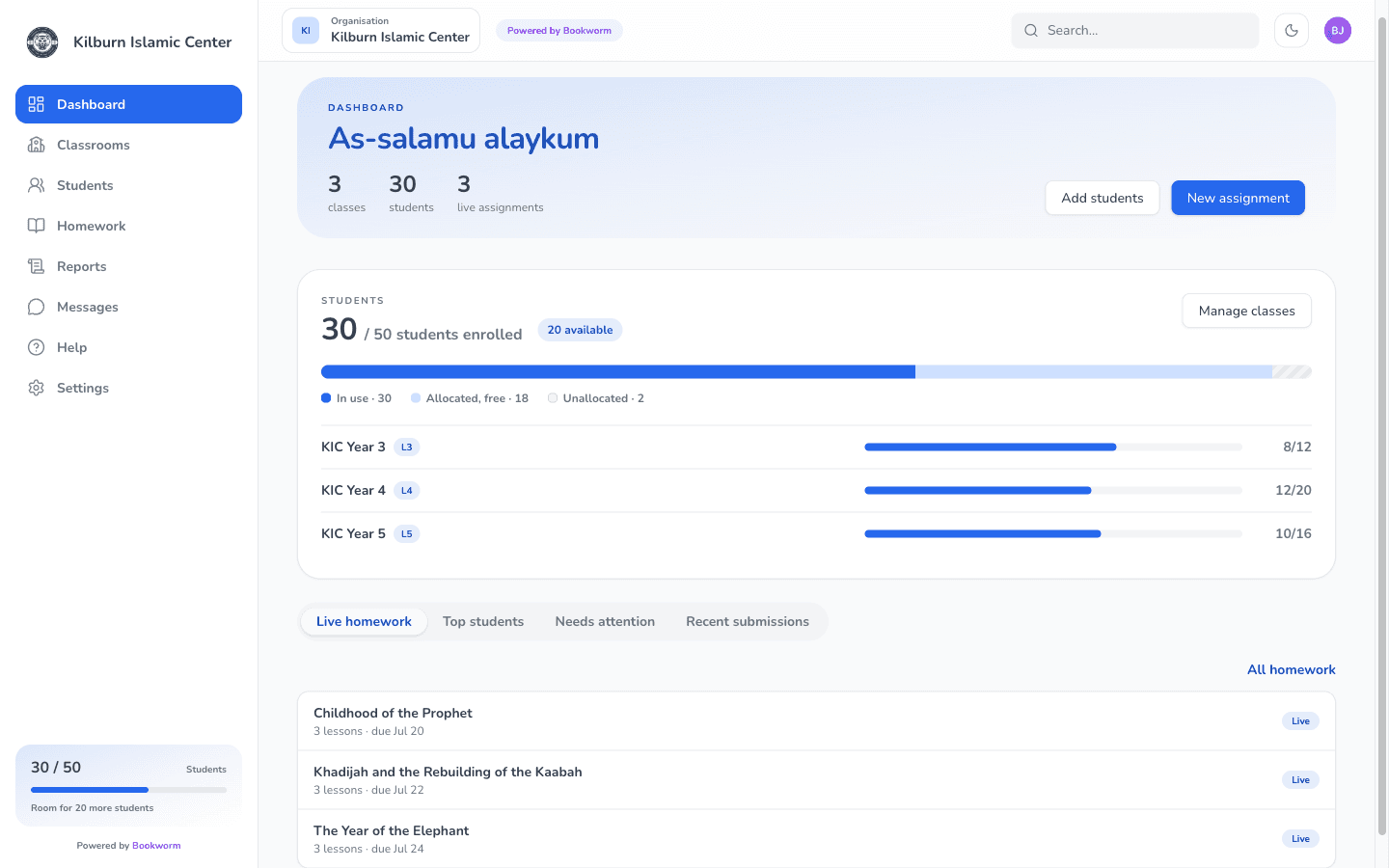Click the enrolled students capacity bar

816,372
